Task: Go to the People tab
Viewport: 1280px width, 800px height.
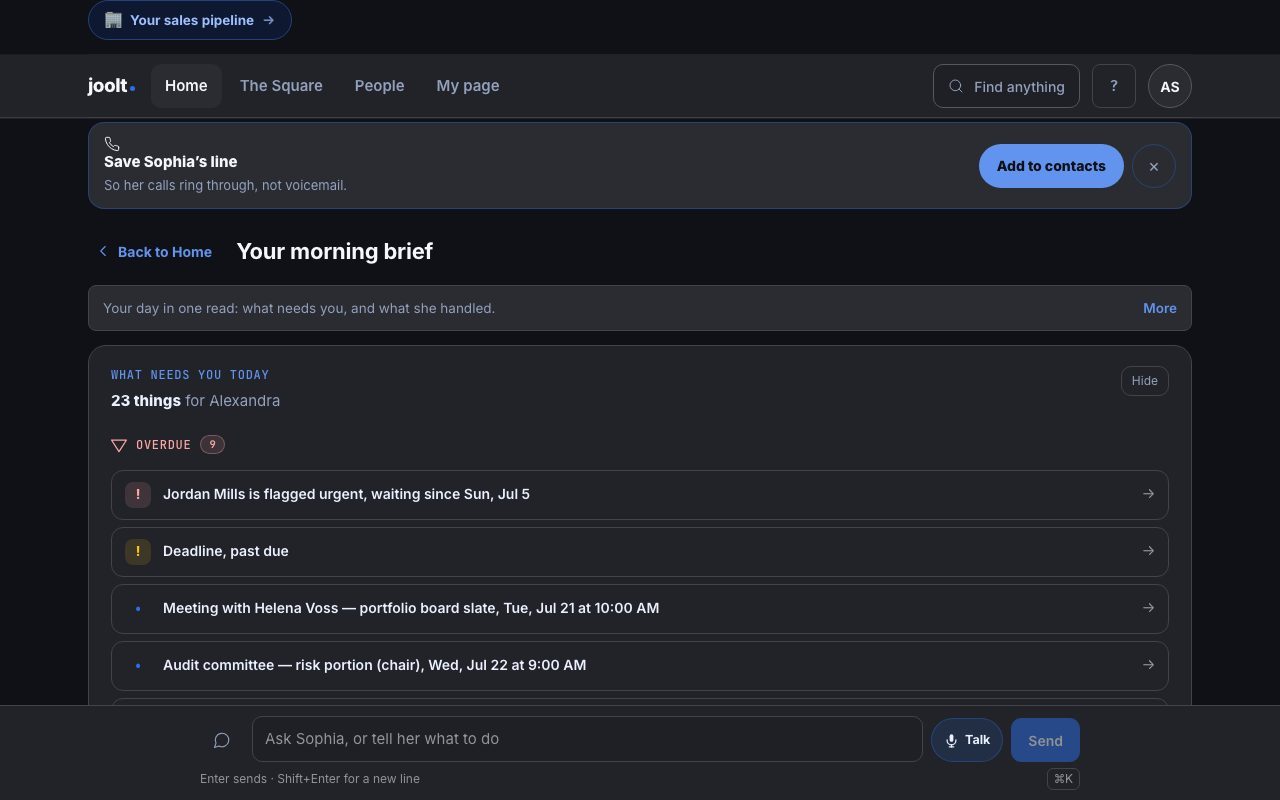Action: (x=379, y=86)
